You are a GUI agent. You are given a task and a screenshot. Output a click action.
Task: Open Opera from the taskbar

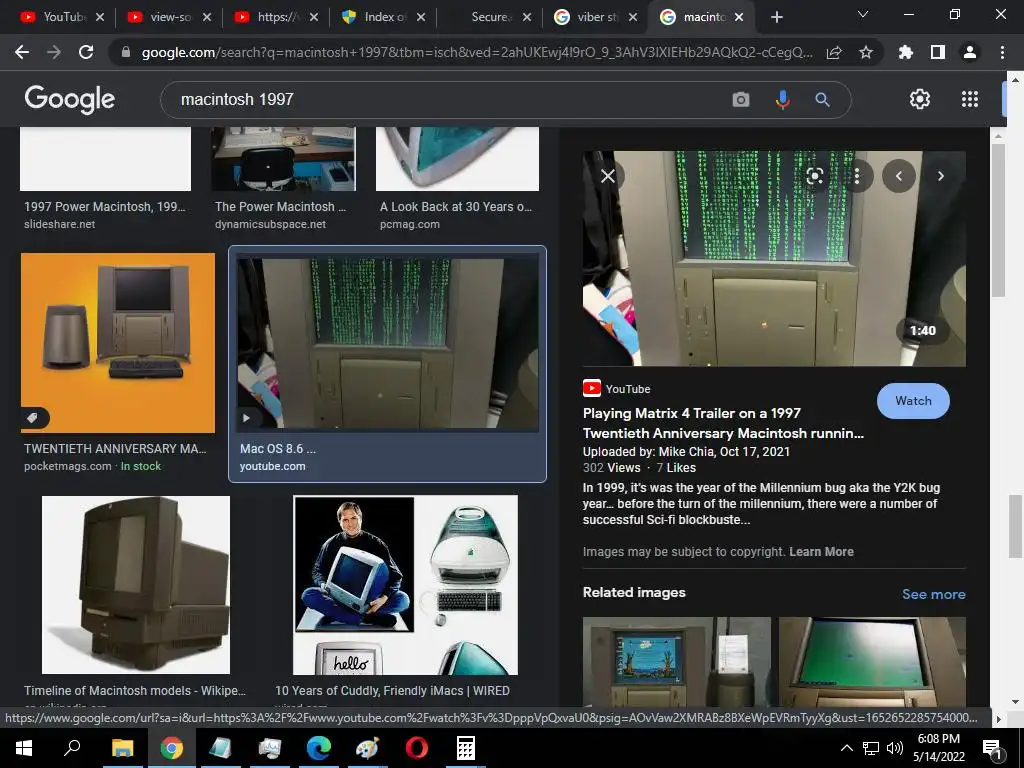pyautogui.click(x=417, y=748)
